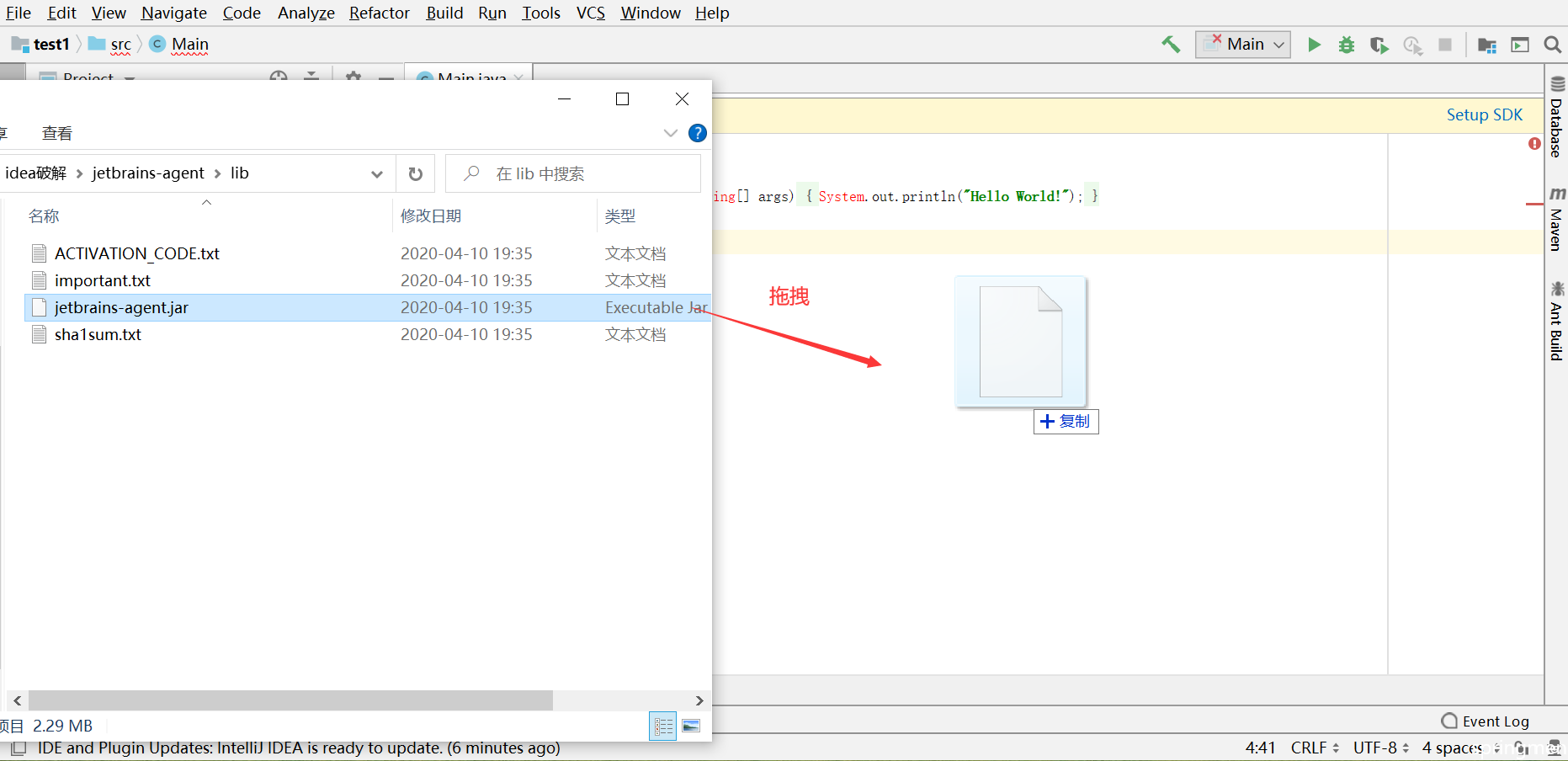Click the Build project hammer icon
Viewport: 1568px width, 761px height.
point(1171,45)
